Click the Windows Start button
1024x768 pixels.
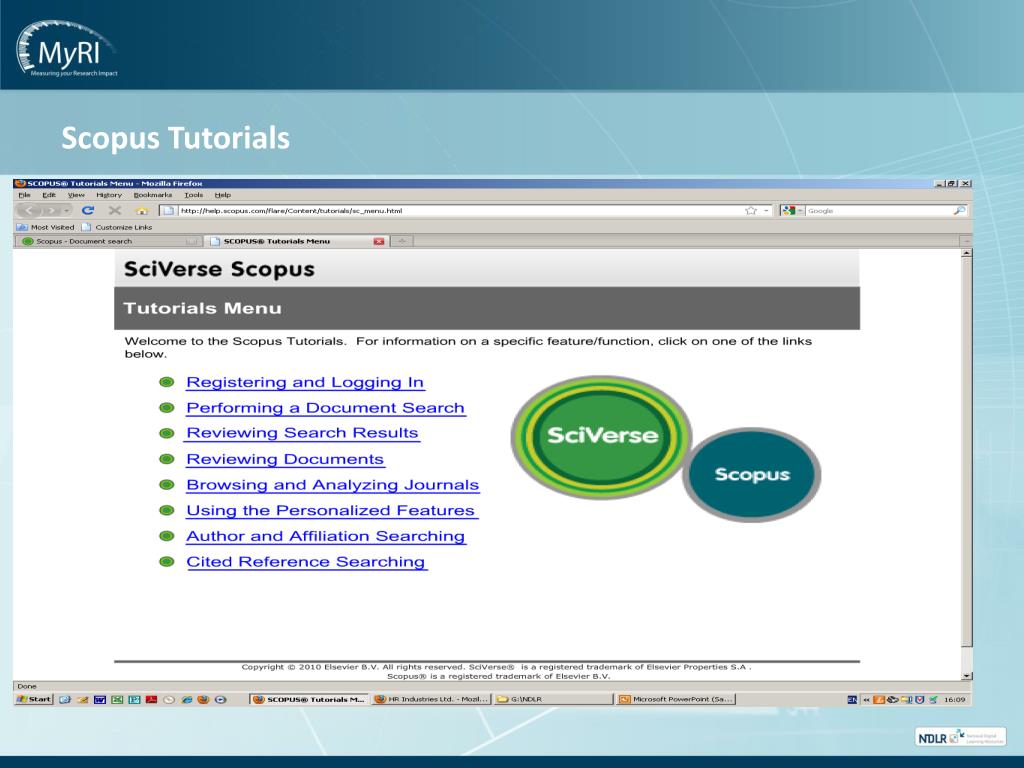tap(33, 699)
